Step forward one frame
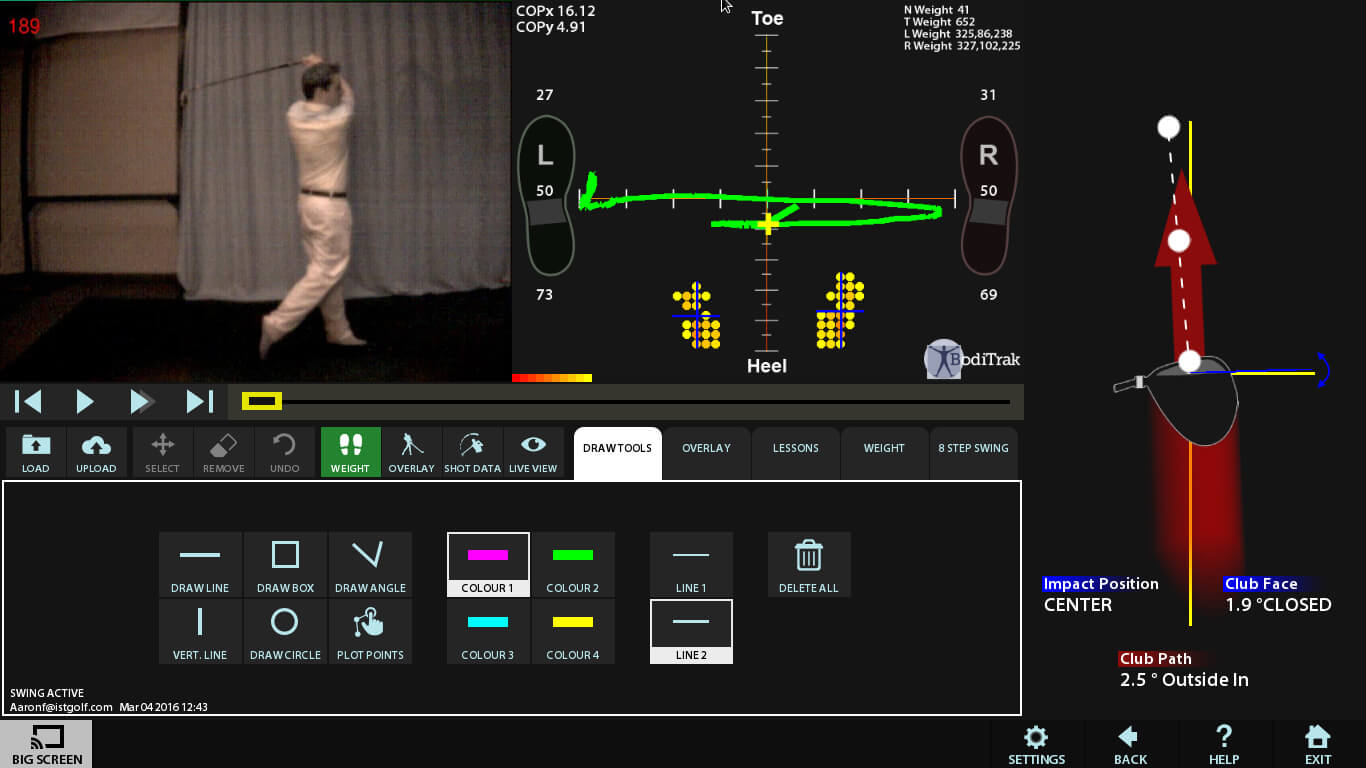Image resolution: width=1366 pixels, height=768 pixels. click(142, 402)
